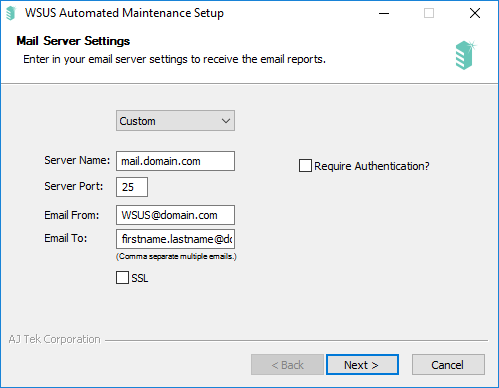This screenshot has width=499, height=388.
Task: Click the 'Server Port:' label
Action: (74, 186)
